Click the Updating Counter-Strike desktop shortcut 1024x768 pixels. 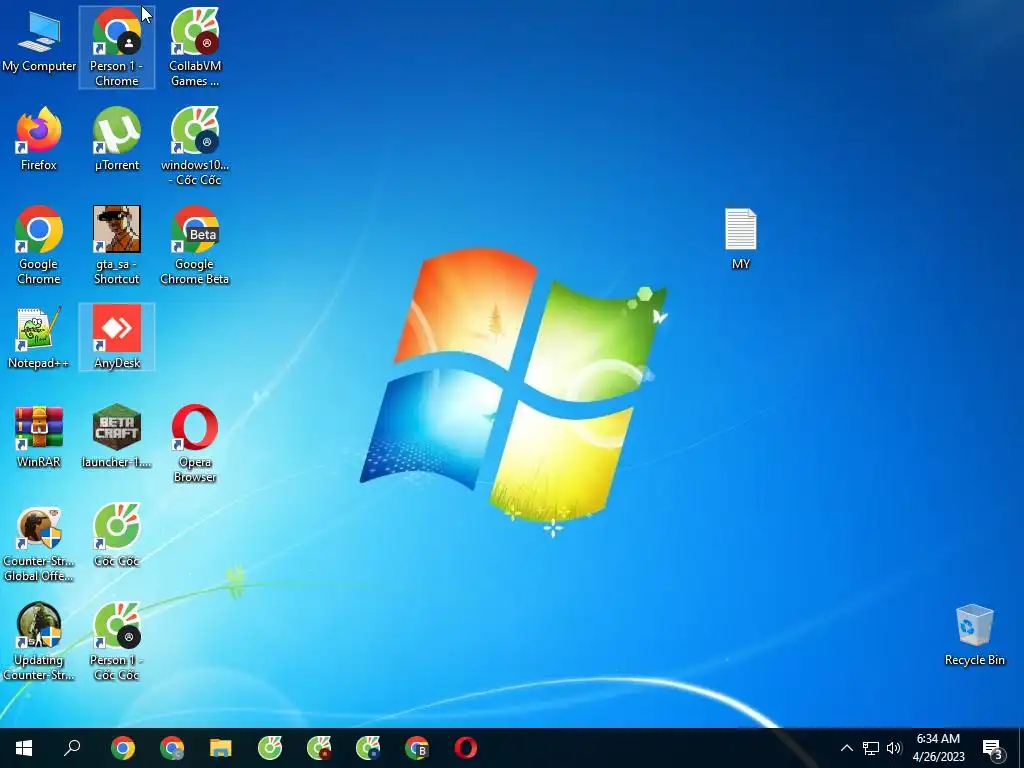[x=39, y=643]
